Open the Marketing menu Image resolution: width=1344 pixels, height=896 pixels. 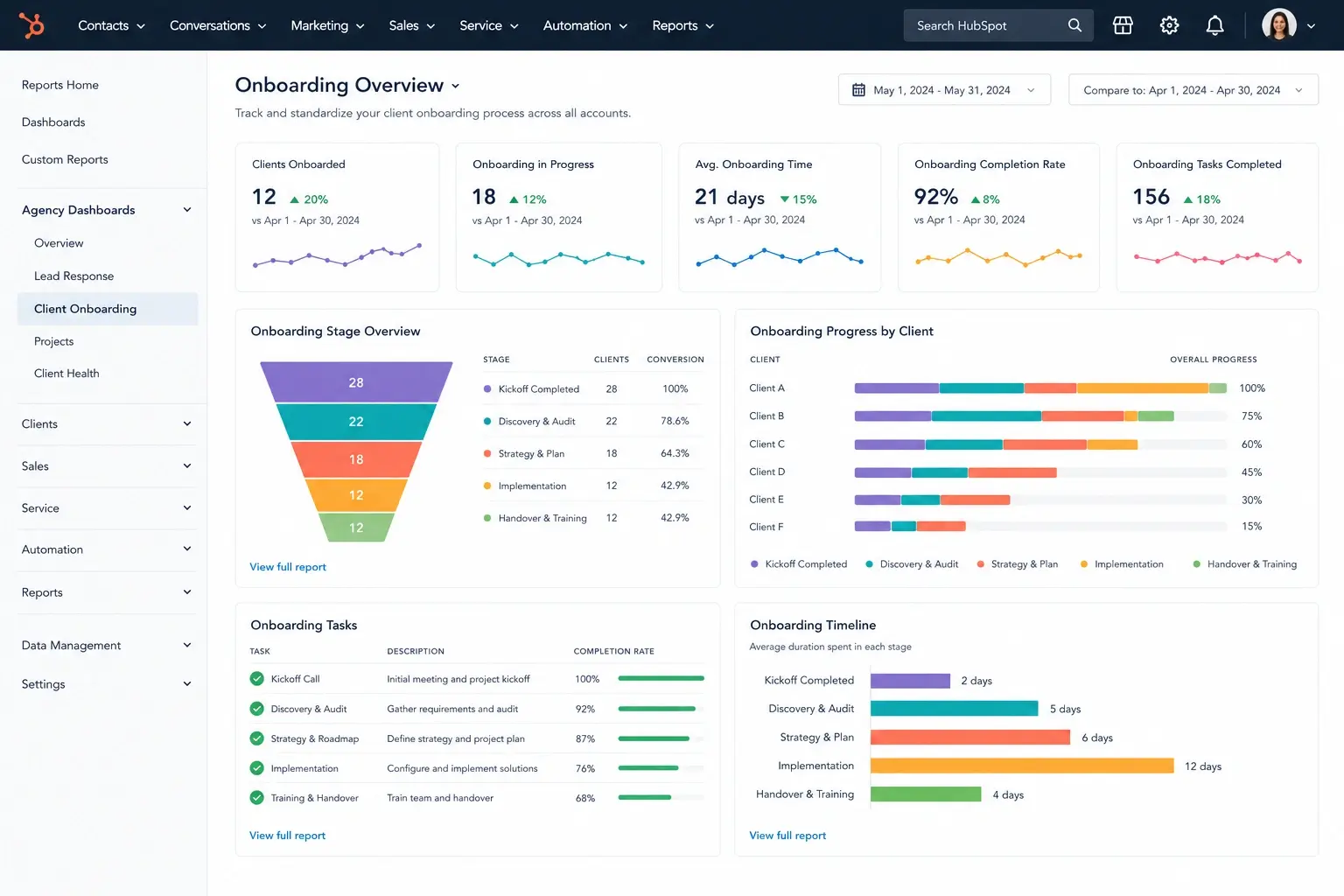[x=327, y=25]
